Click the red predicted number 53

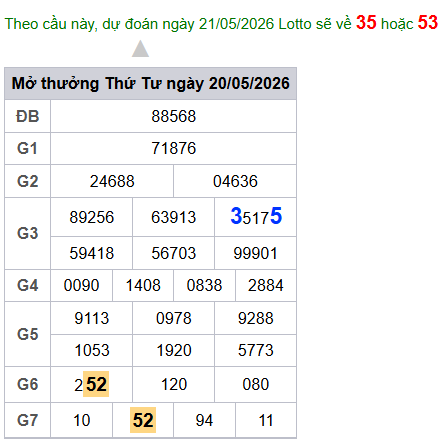coord(428,22)
